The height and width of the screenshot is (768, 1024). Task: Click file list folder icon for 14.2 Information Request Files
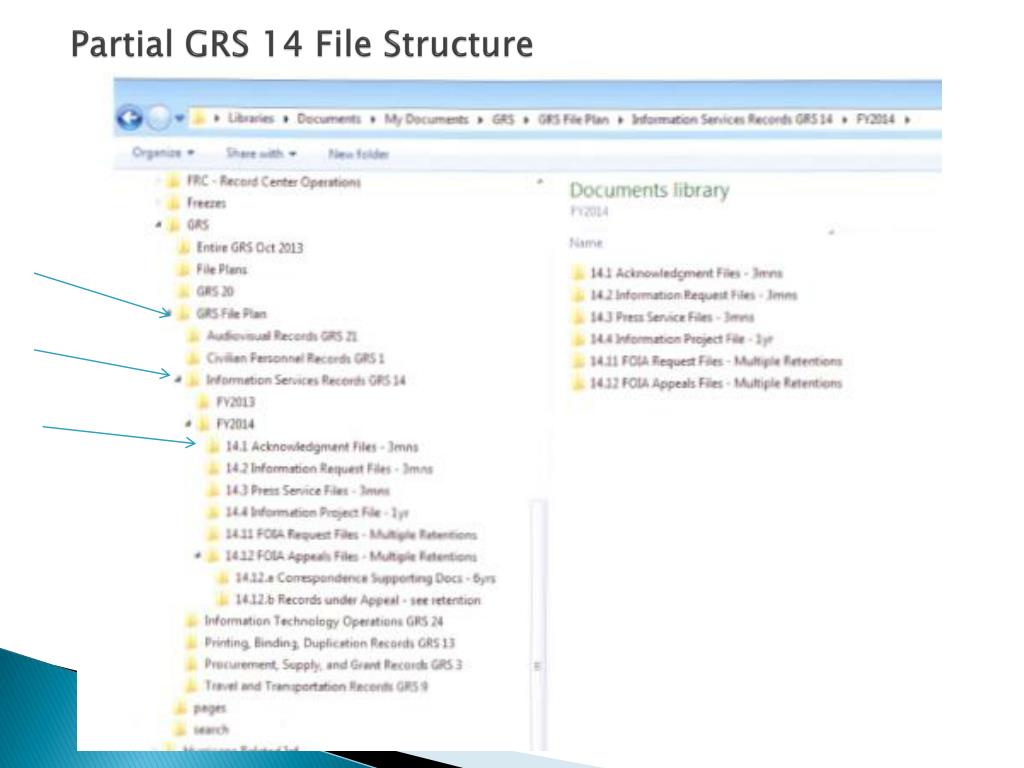(x=578, y=295)
